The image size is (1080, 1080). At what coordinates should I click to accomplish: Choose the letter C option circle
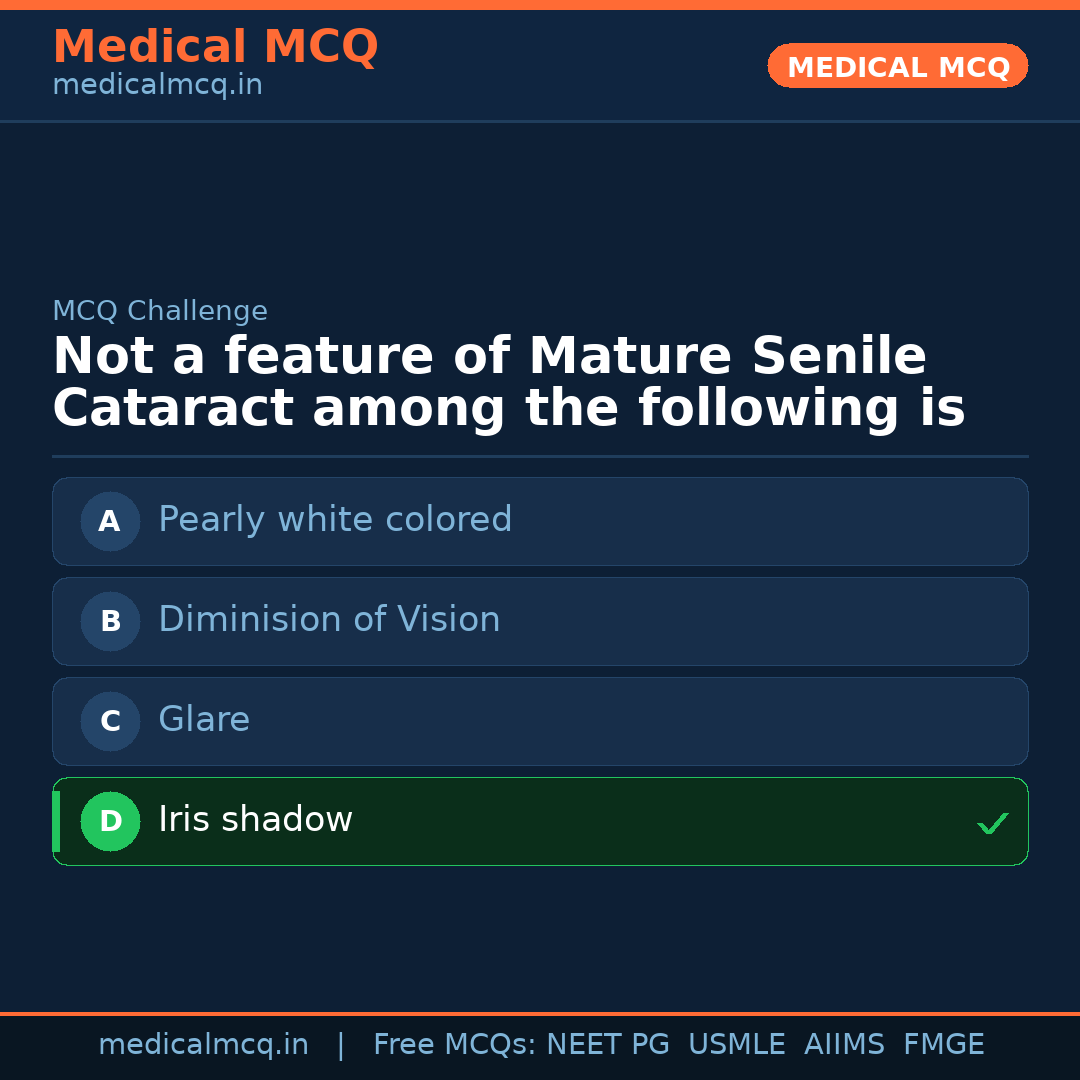[x=110, y=721]
